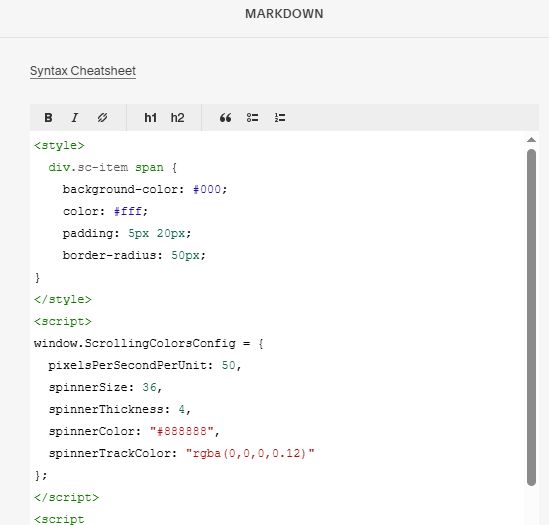Click the 'pixelsPerSecondPerUnit: 50,' line
The image size is (549, 525).
tap(145, 366)
